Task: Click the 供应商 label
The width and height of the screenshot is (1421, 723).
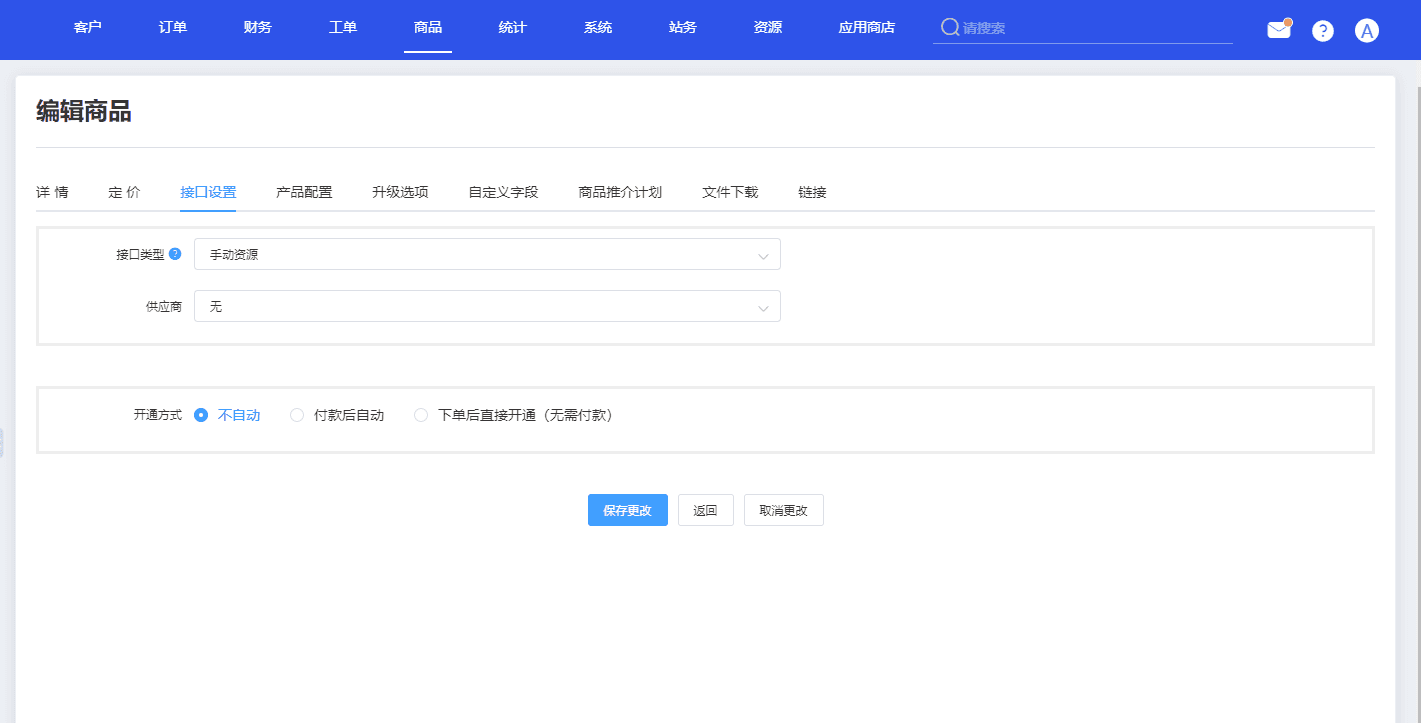Action: click(x=164, y=307)
